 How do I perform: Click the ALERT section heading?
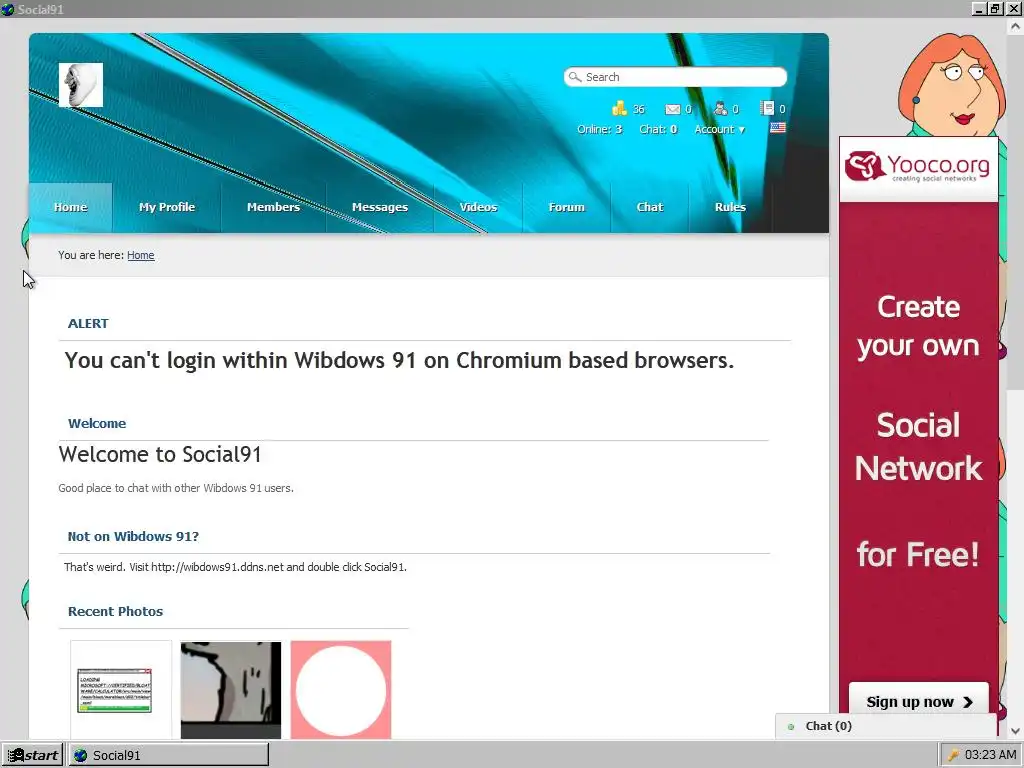88,323
